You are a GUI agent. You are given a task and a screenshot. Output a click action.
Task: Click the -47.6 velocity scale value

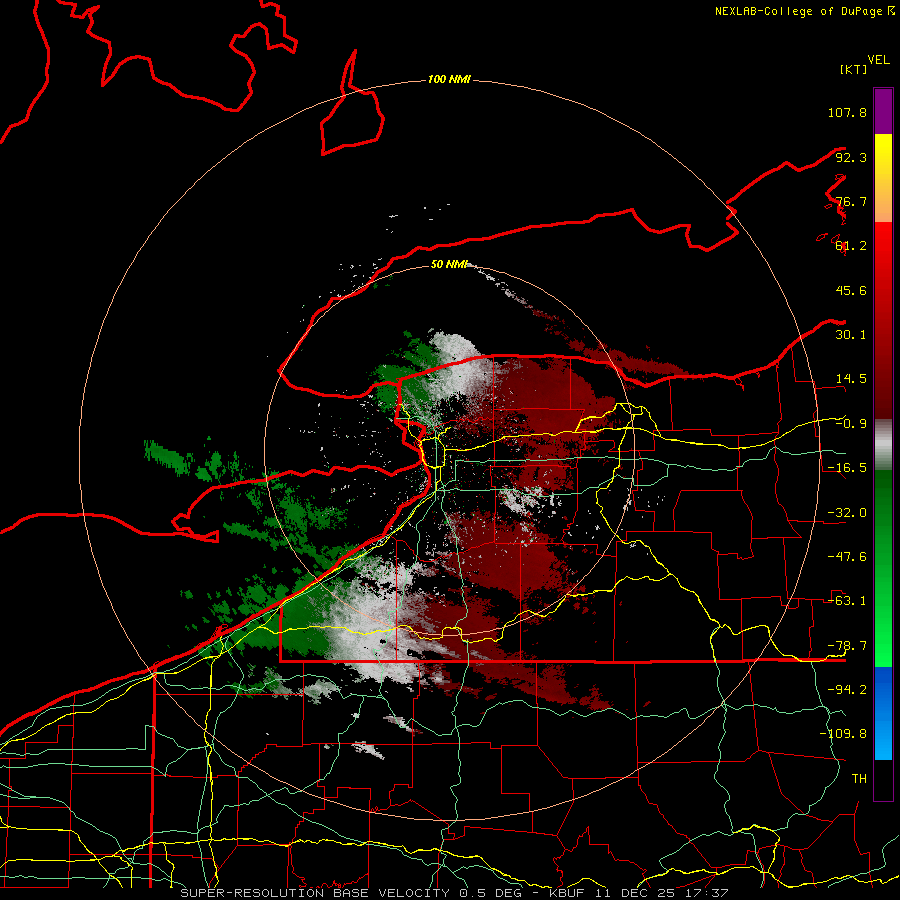click(847, 557)
